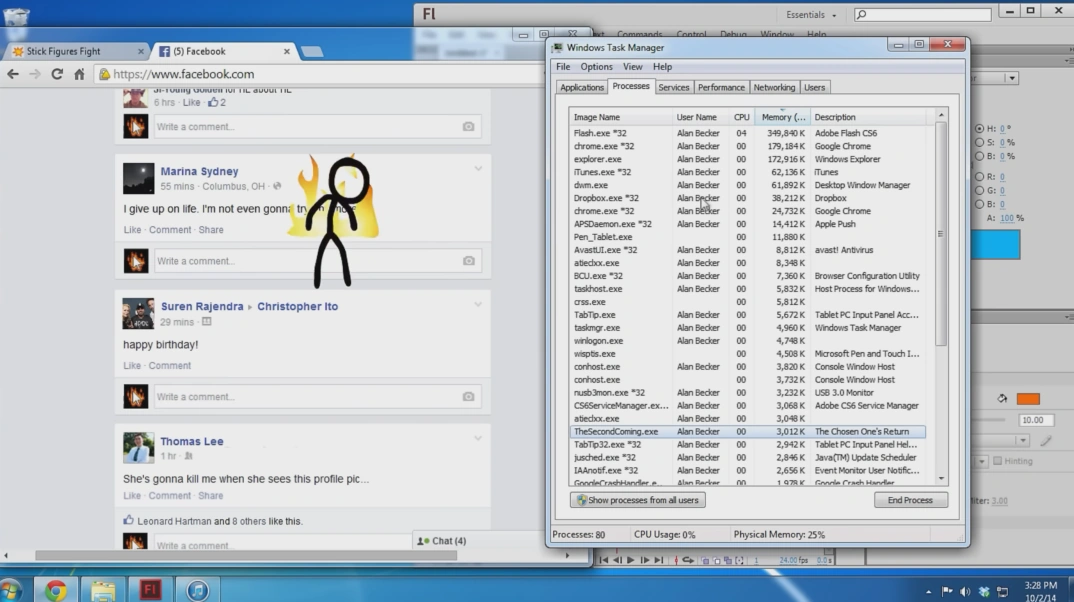Go back using Chrome's back arrow
The image size is (1074, 602).
pyautogui.click(x=13, y=74)
